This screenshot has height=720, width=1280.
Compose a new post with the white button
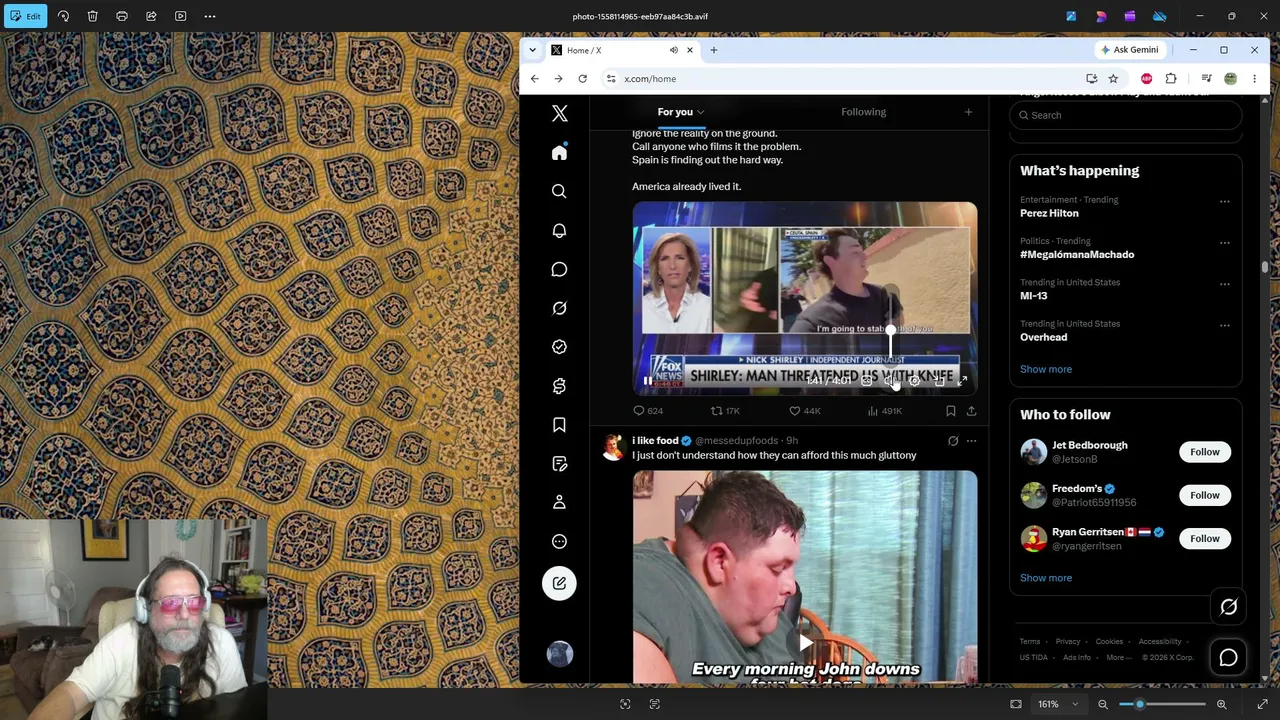[x=559, y=583]
